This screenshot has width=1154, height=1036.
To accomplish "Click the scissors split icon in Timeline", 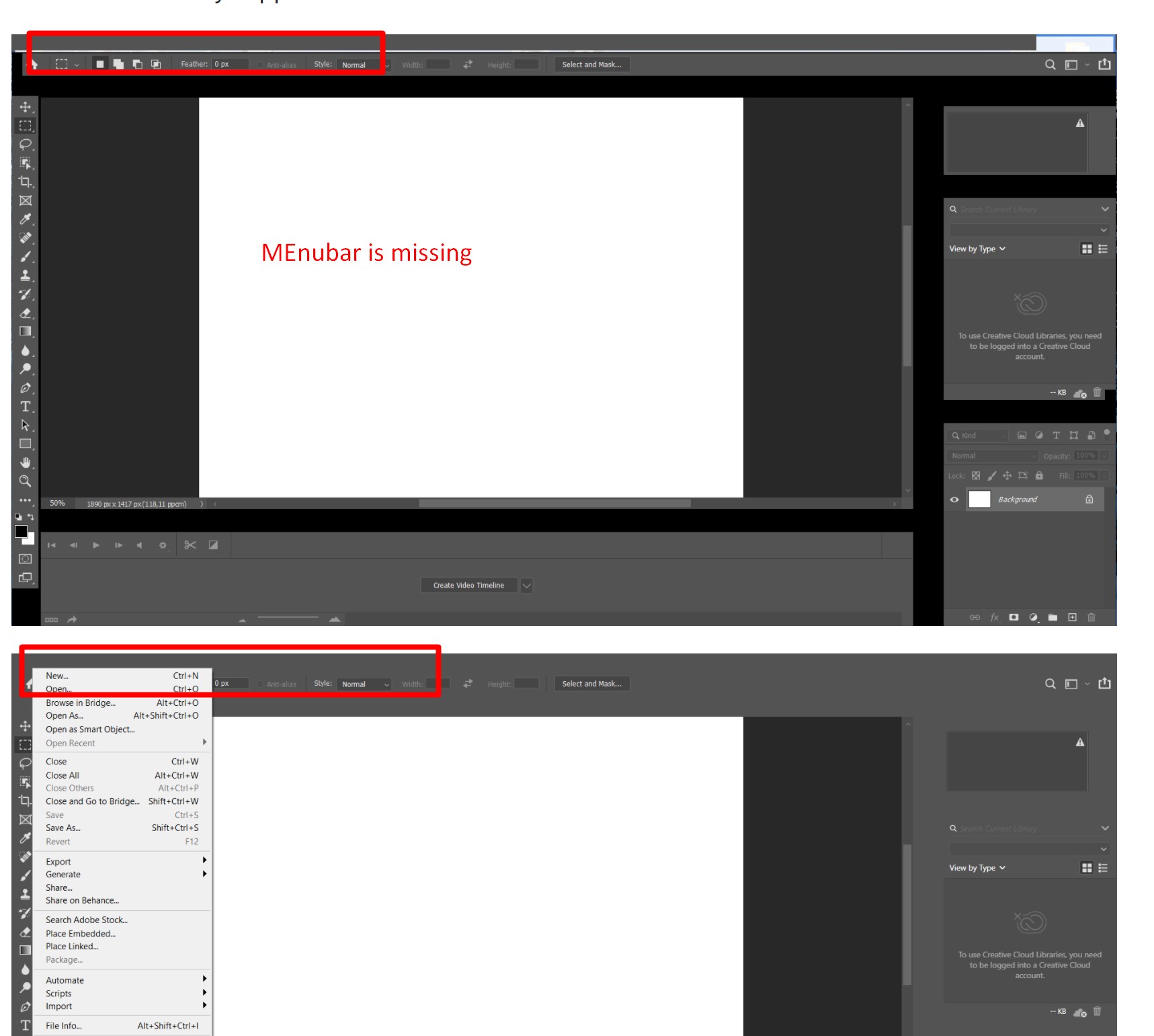I will pos(190,545).
